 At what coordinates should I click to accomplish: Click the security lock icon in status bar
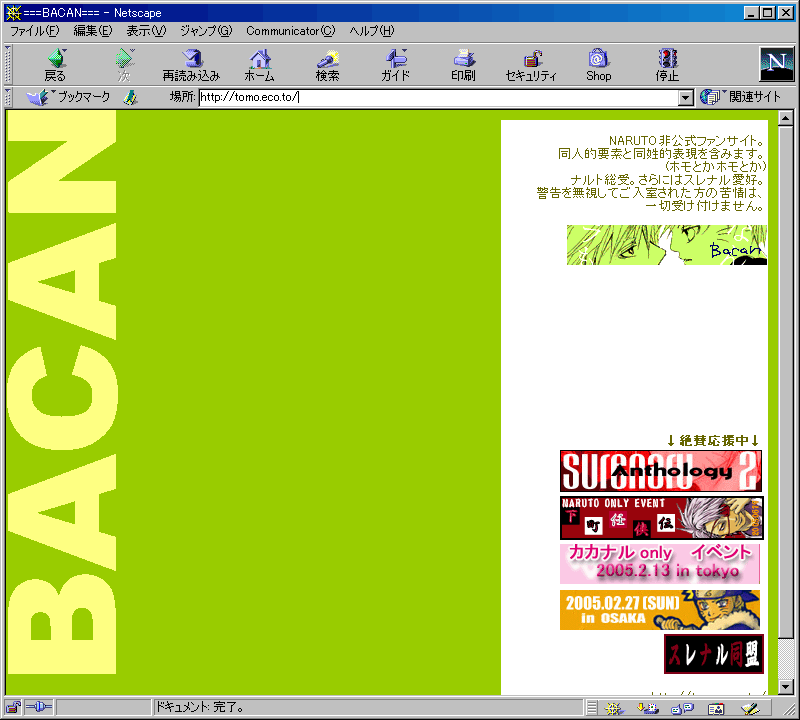(x=13, y=707)
